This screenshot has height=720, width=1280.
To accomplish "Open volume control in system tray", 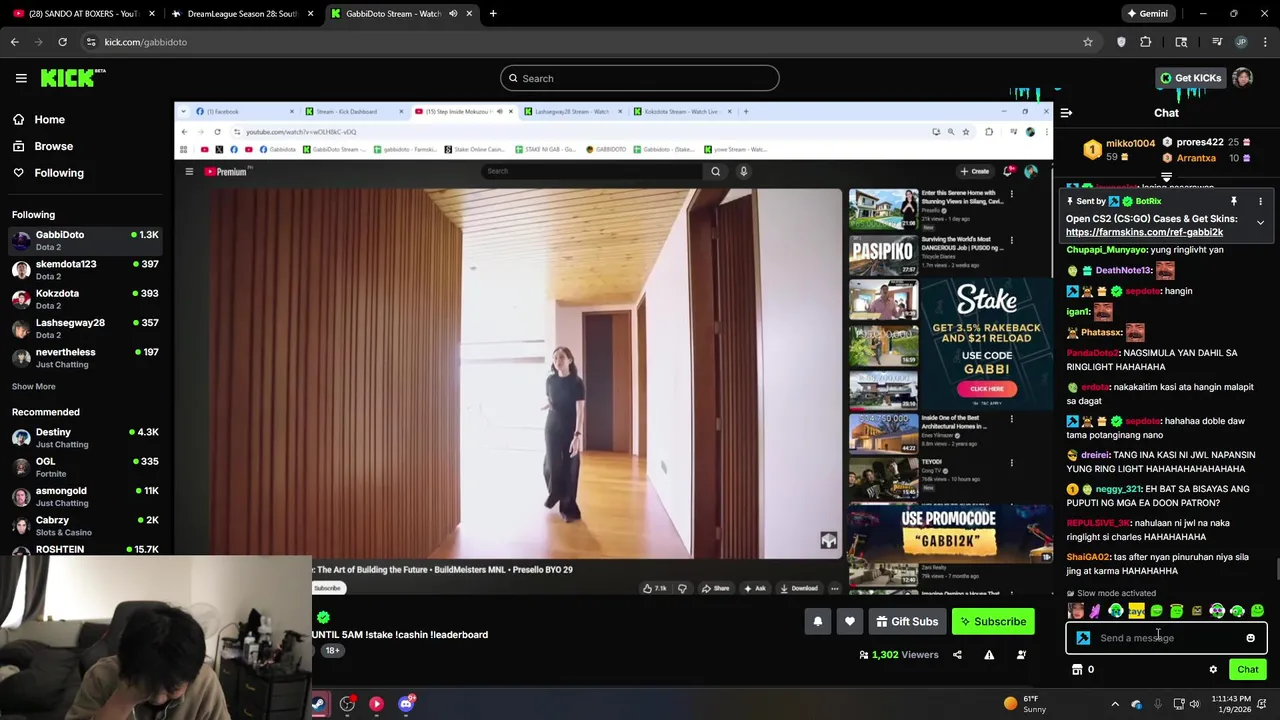I will click(x=1194, y=704).
